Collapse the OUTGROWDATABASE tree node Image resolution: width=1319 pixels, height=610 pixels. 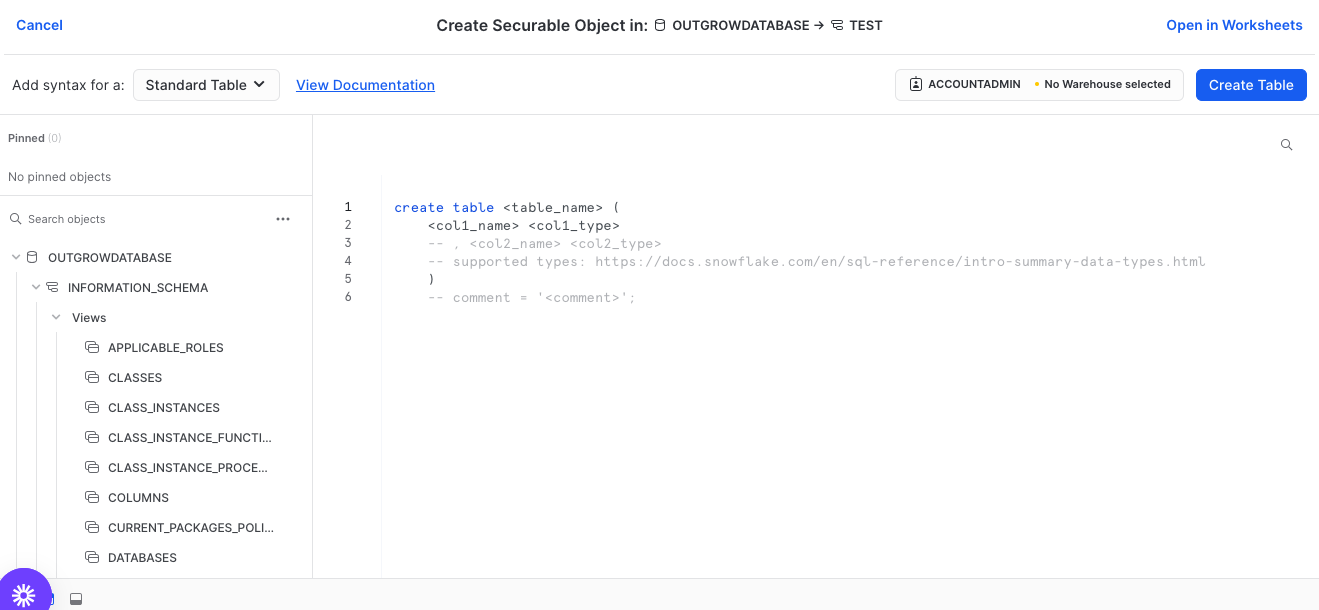16,258
